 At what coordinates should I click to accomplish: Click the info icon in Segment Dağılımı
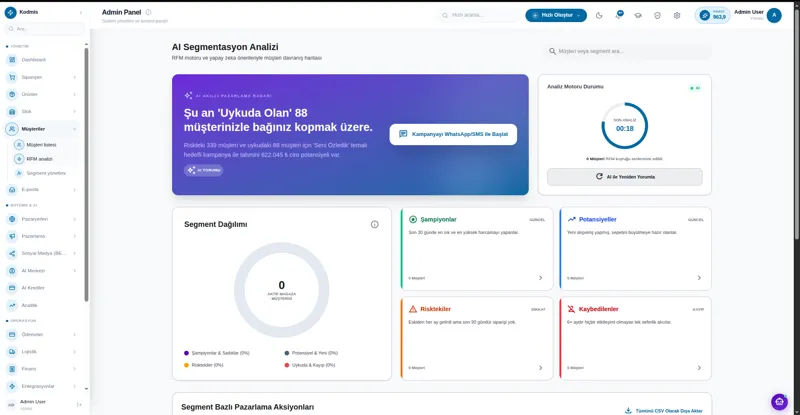[x=374, y=225]
